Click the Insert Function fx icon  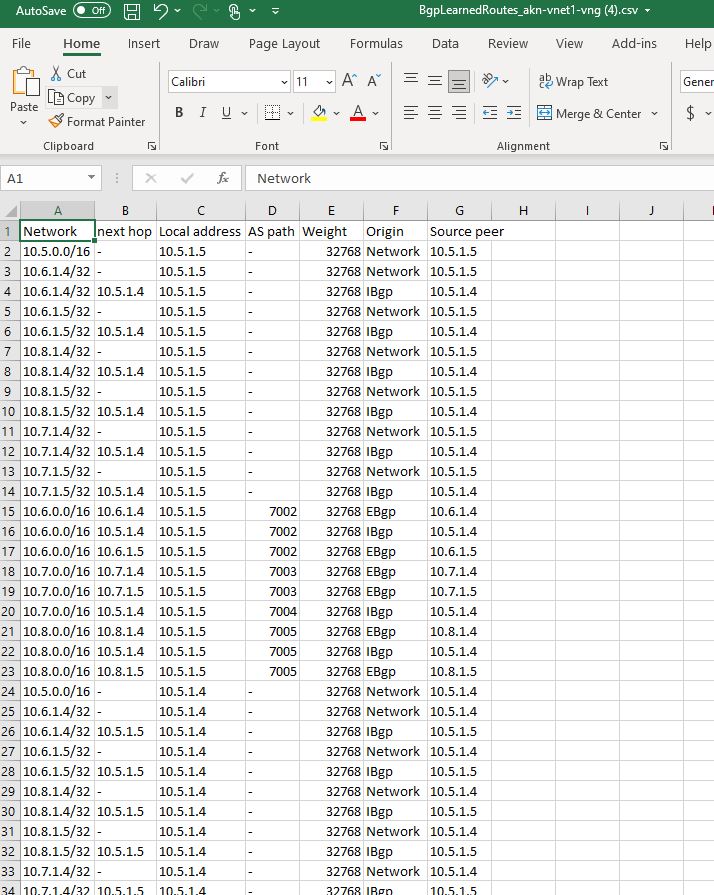[223, 178]
